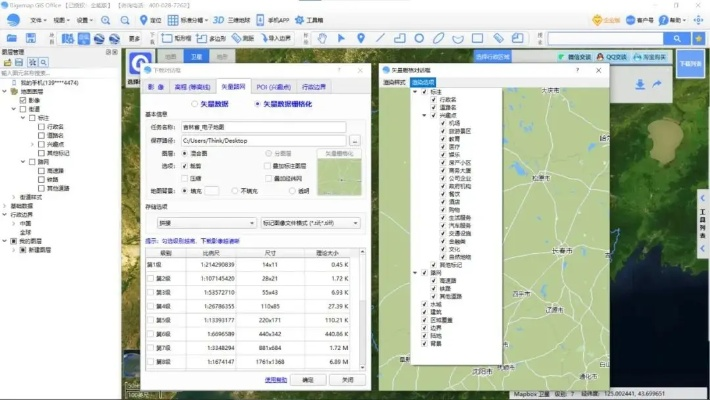Click the layer panel new folder icon
Screen dimensions: 710x400
coord(7,62)
